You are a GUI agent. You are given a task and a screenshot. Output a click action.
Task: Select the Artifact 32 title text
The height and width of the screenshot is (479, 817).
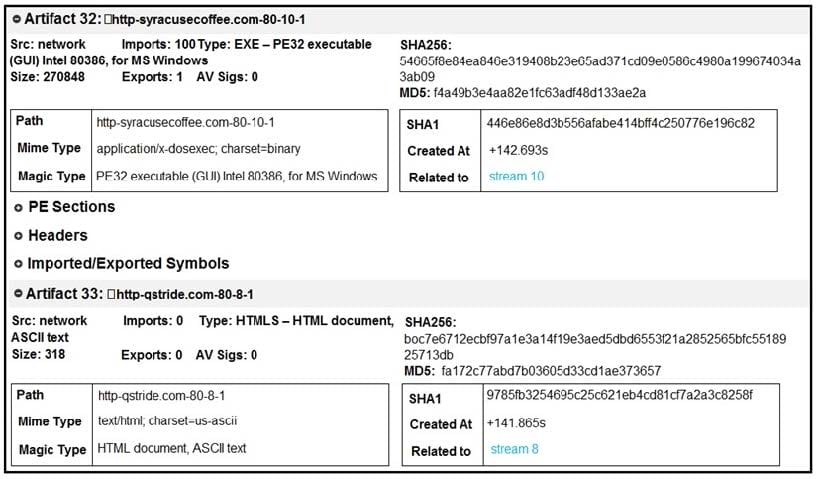click(63, 19)
